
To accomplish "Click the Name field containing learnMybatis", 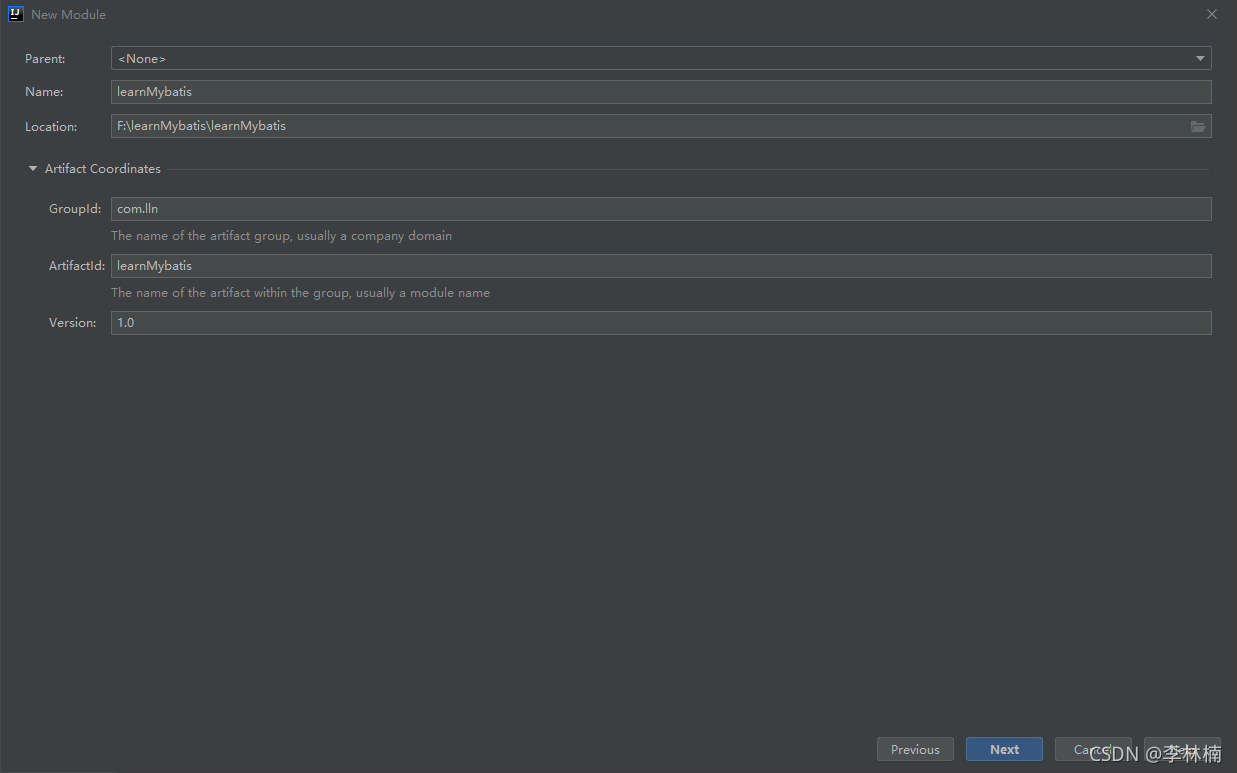I will pyautogui.click(x=661, y=92).
